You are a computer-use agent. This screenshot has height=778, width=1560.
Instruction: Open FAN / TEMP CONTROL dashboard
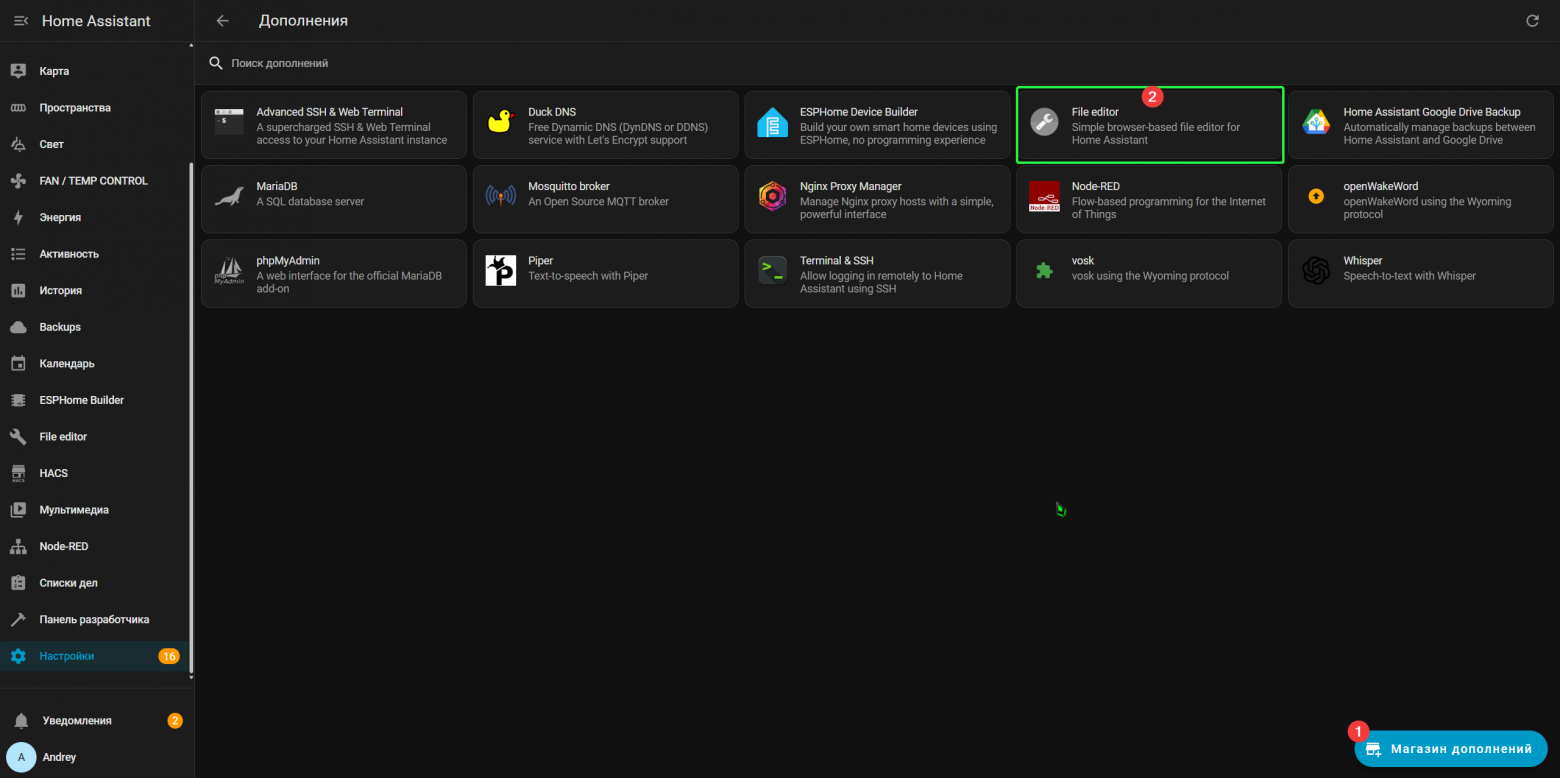tap(94, 181)
